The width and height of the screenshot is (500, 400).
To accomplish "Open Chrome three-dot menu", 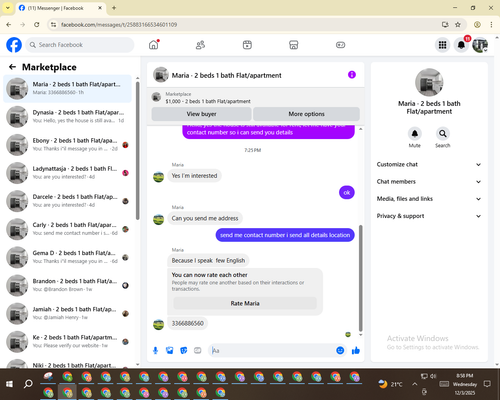I will point(491,25).
